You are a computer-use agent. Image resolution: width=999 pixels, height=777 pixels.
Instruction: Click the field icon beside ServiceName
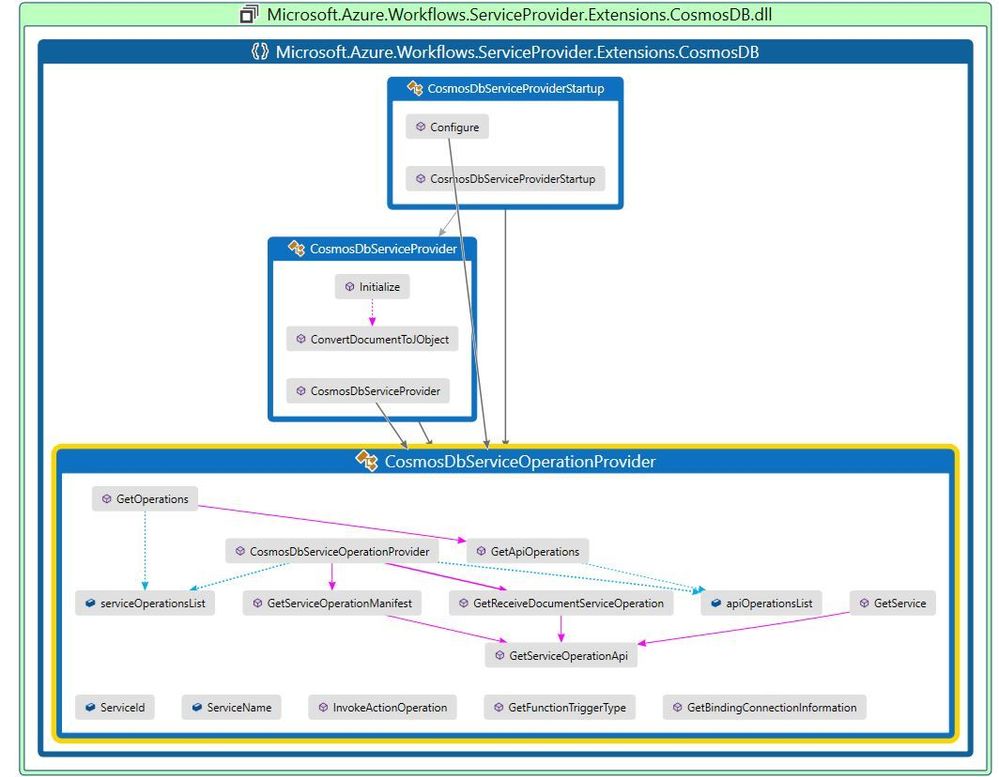(x=197, y=707)
